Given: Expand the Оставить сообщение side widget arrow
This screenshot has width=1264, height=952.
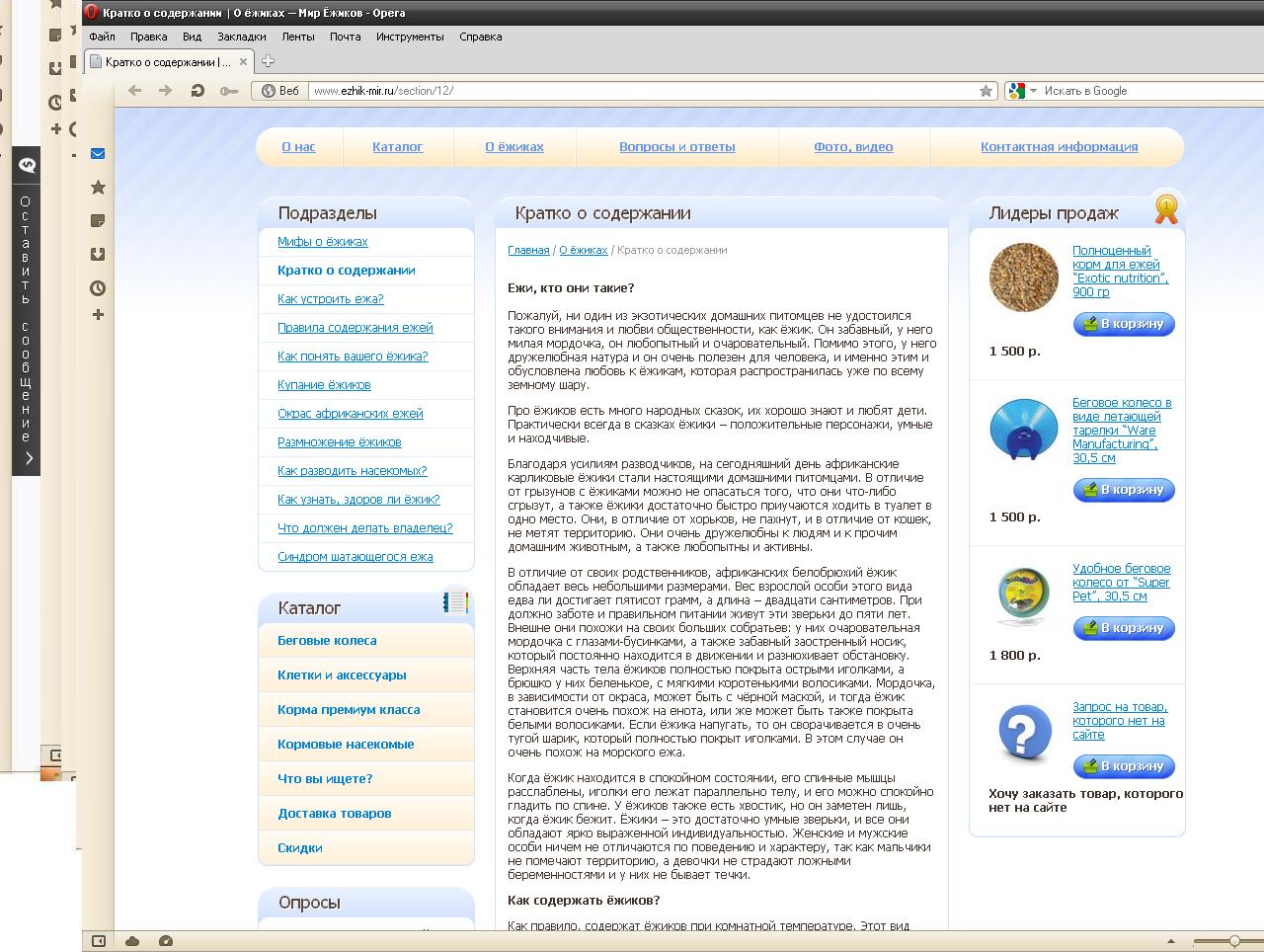Looking at the screenshot, I should pos(29,458).
